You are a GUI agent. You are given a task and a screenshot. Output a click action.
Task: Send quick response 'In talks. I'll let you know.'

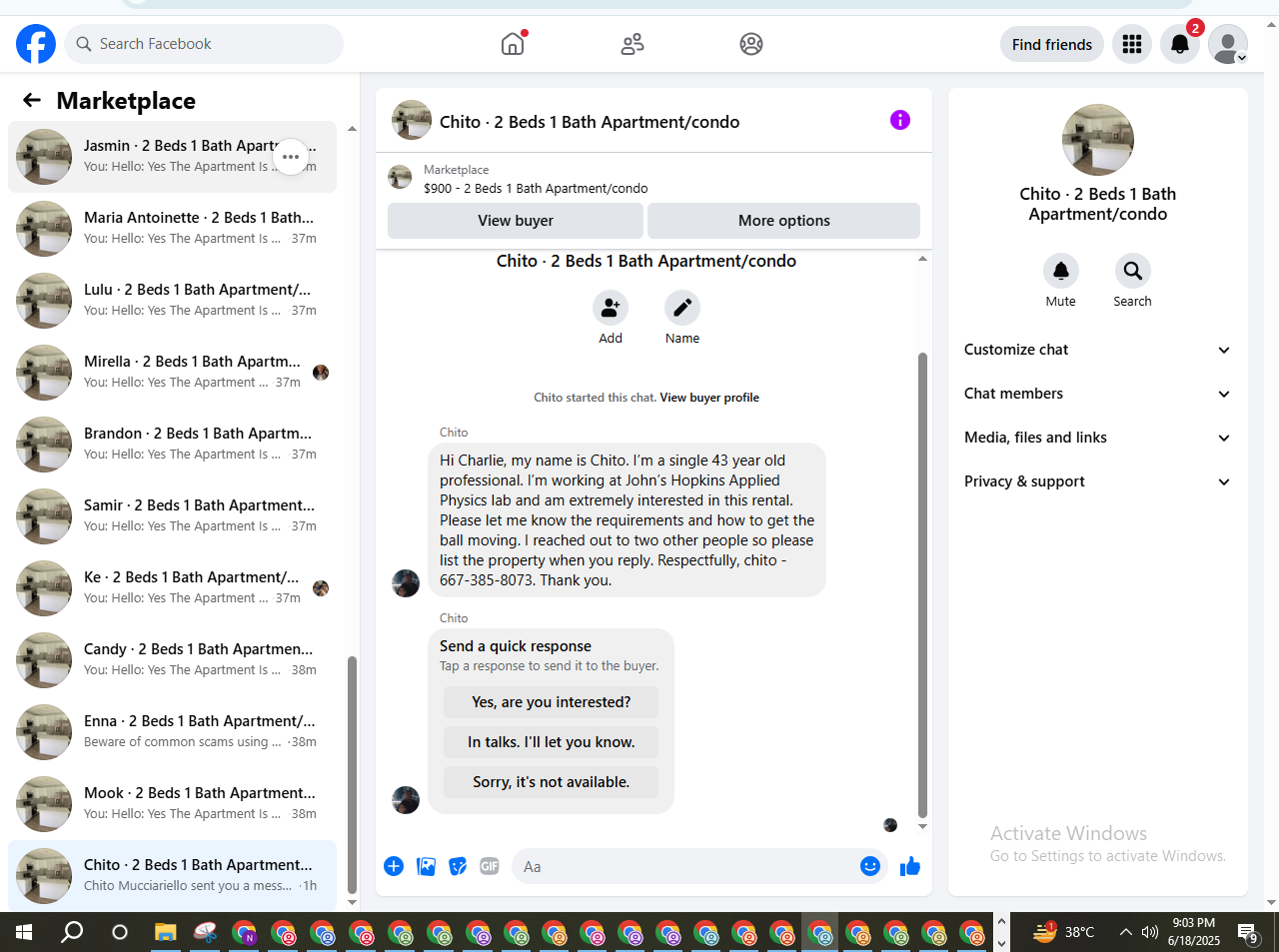point(552,742)
